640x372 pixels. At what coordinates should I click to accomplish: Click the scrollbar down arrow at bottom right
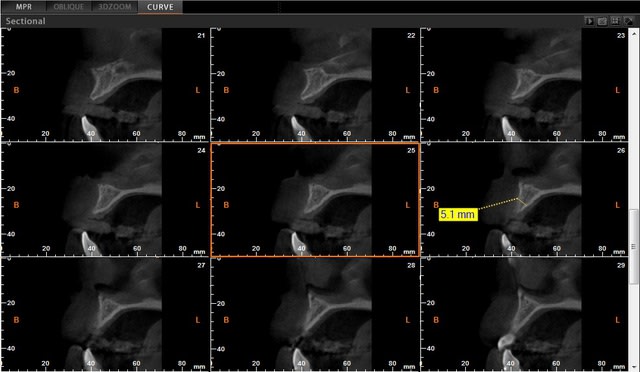coord(634,367)
